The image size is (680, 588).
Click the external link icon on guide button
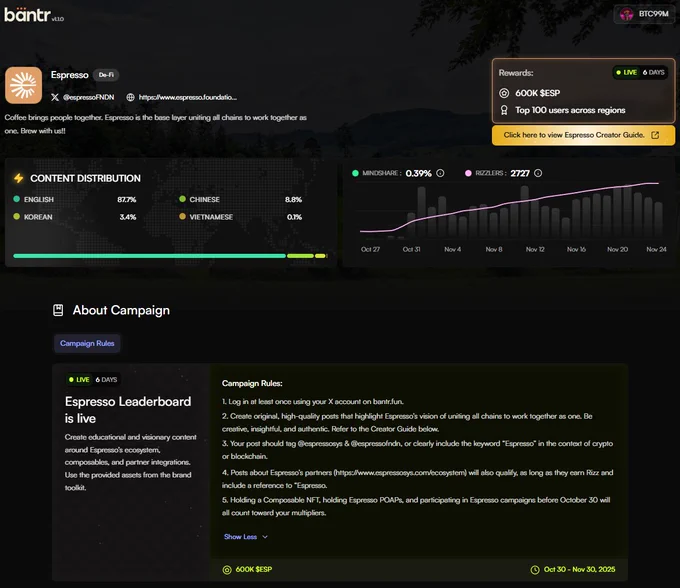coord(655,135)
